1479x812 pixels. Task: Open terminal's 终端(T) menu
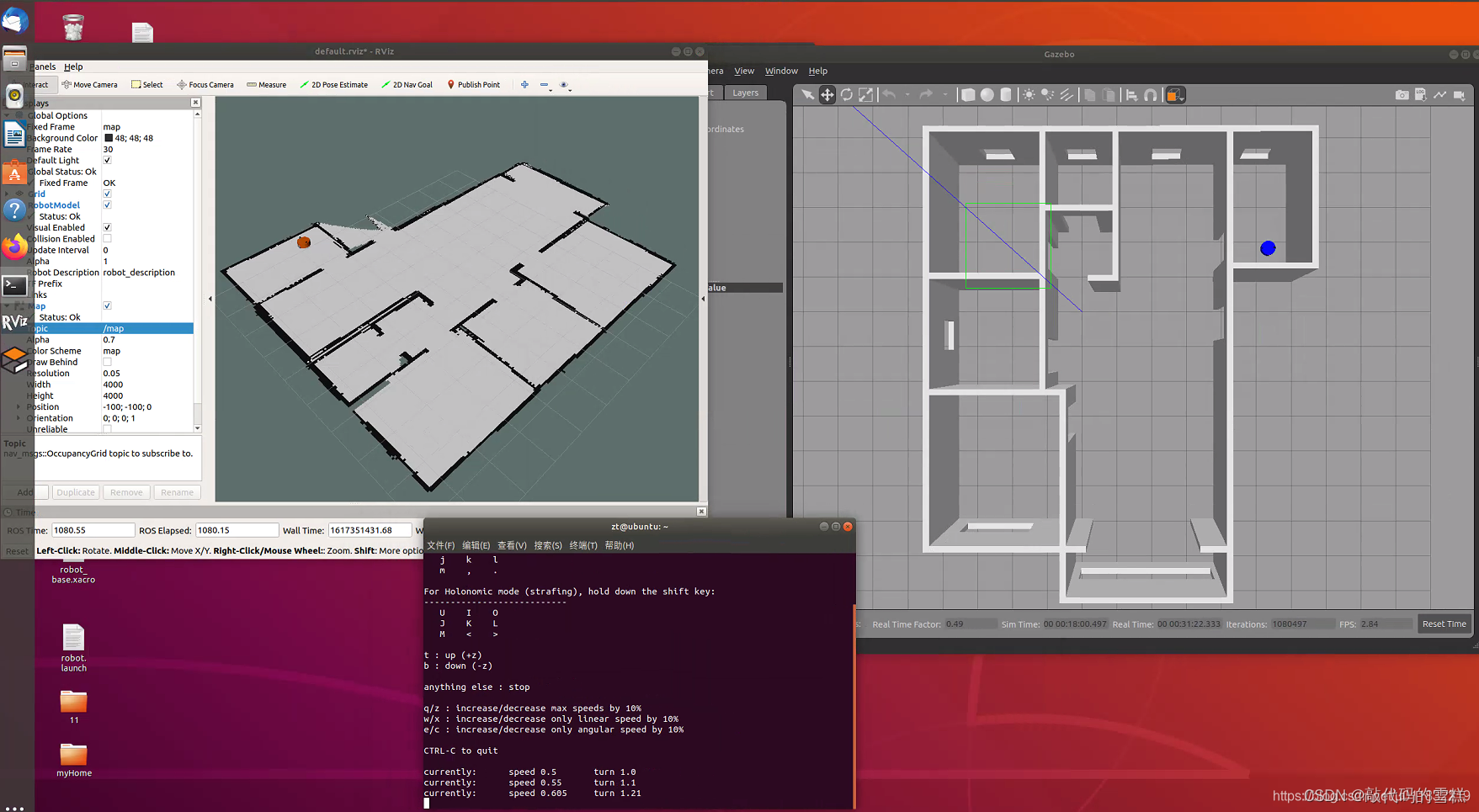[x=583, y=545]
